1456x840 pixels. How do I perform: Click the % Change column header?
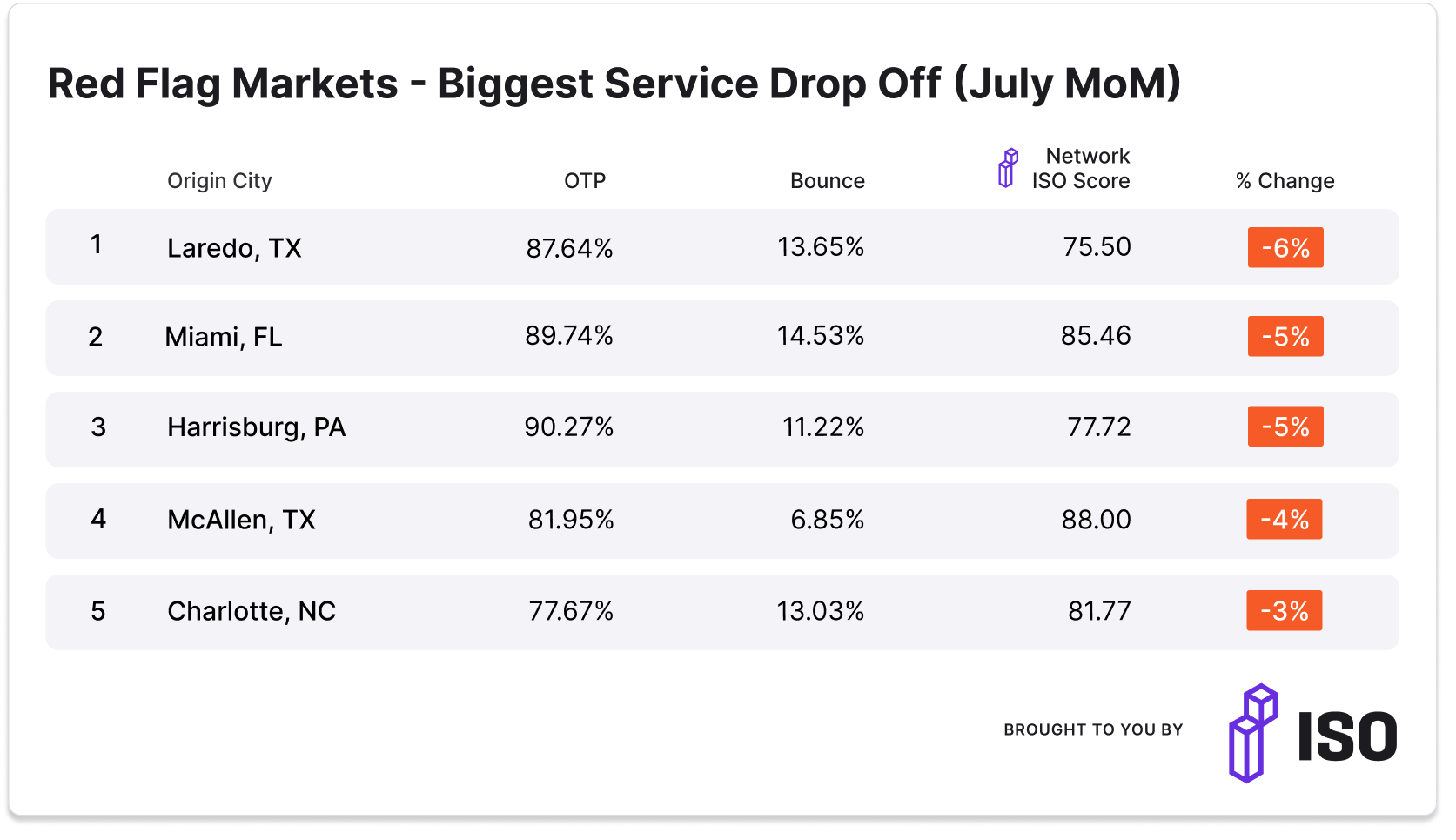[1285, 181]
